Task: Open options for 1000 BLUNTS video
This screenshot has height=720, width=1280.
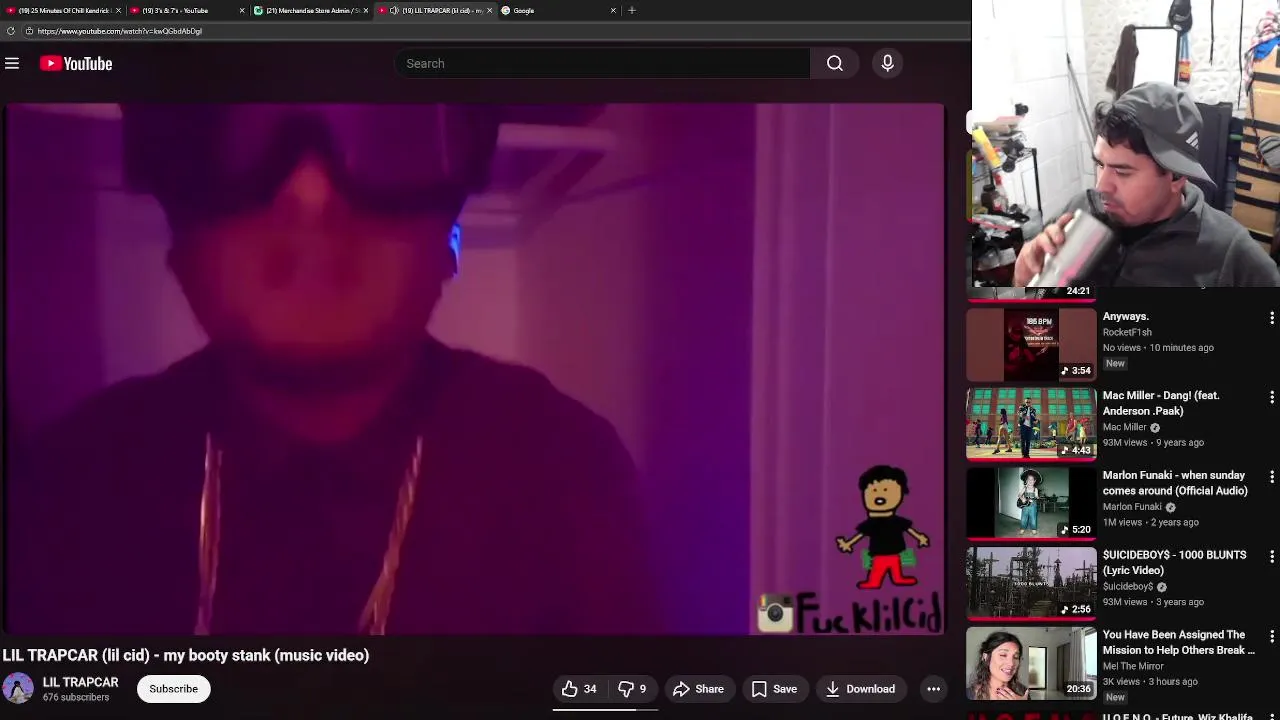Action: point(1271,556)
